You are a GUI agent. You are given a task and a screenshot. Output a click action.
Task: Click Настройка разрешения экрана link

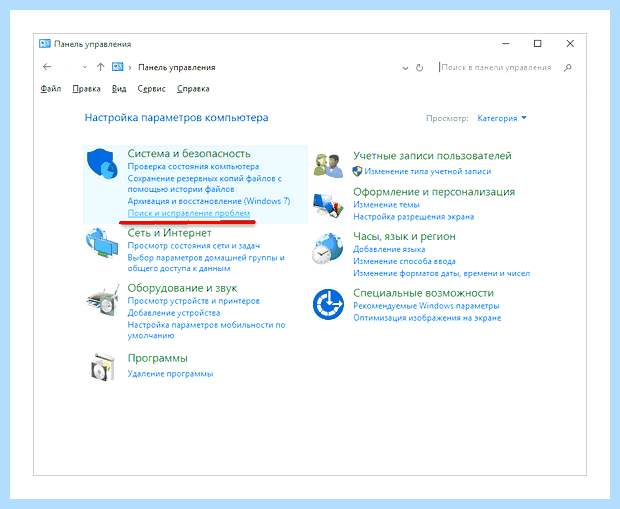[414, 217]
